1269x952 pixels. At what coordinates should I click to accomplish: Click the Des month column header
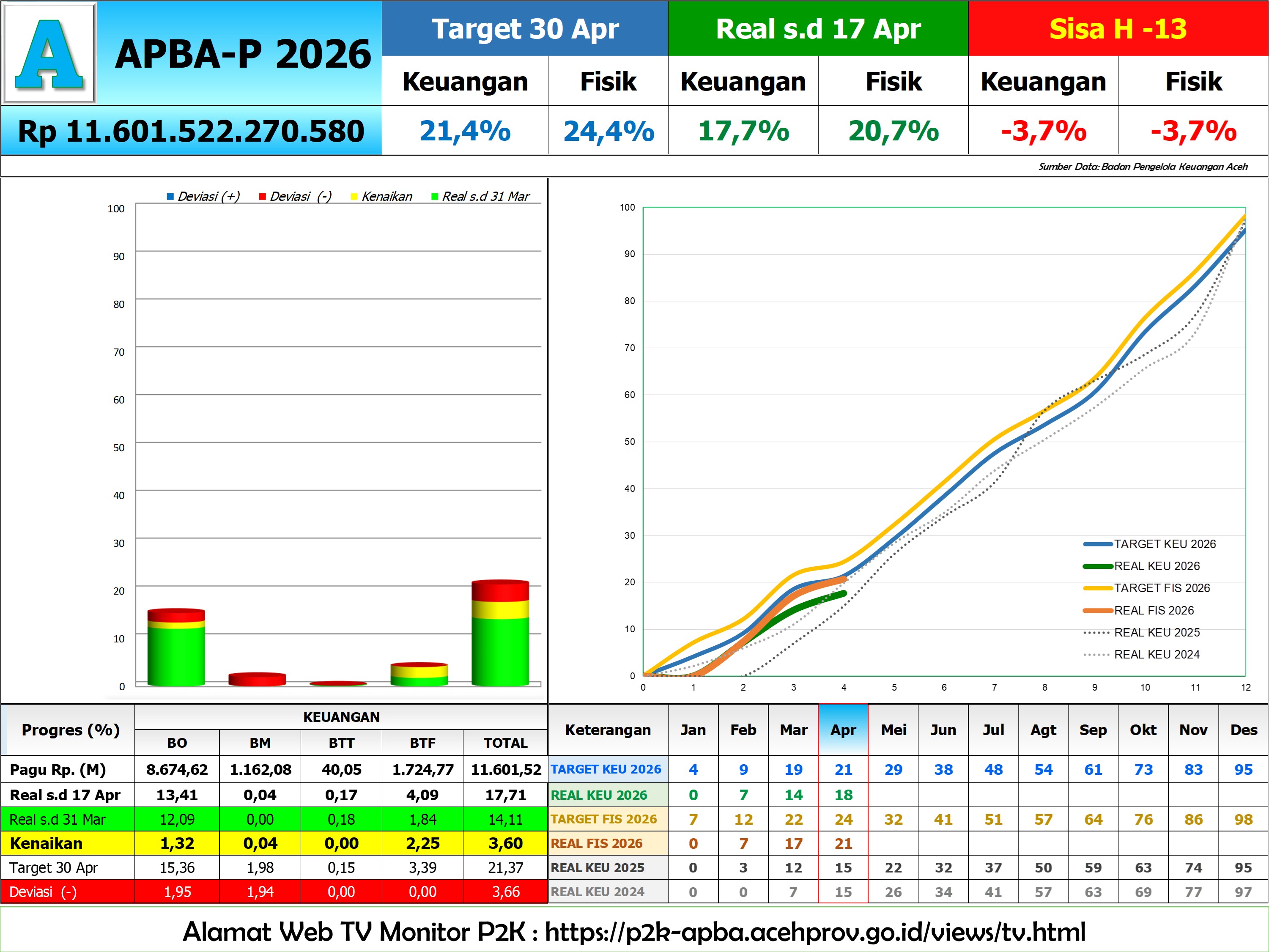pyautogui.click(x=1243, y=730)
